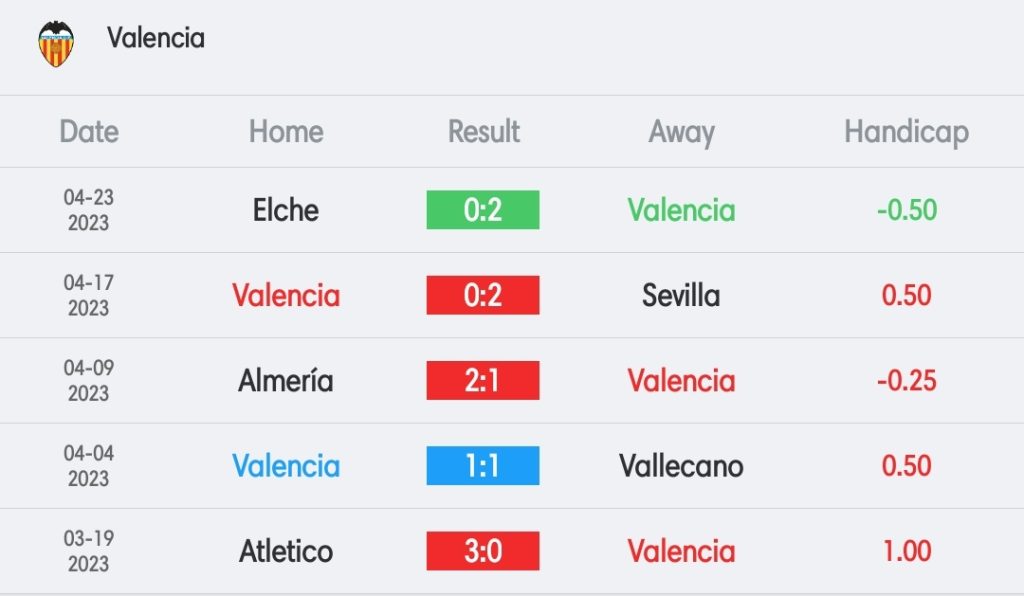Open the Sevilla away team link
The height and width of the screenshot is (596, 1024).
tap(681, 295)
